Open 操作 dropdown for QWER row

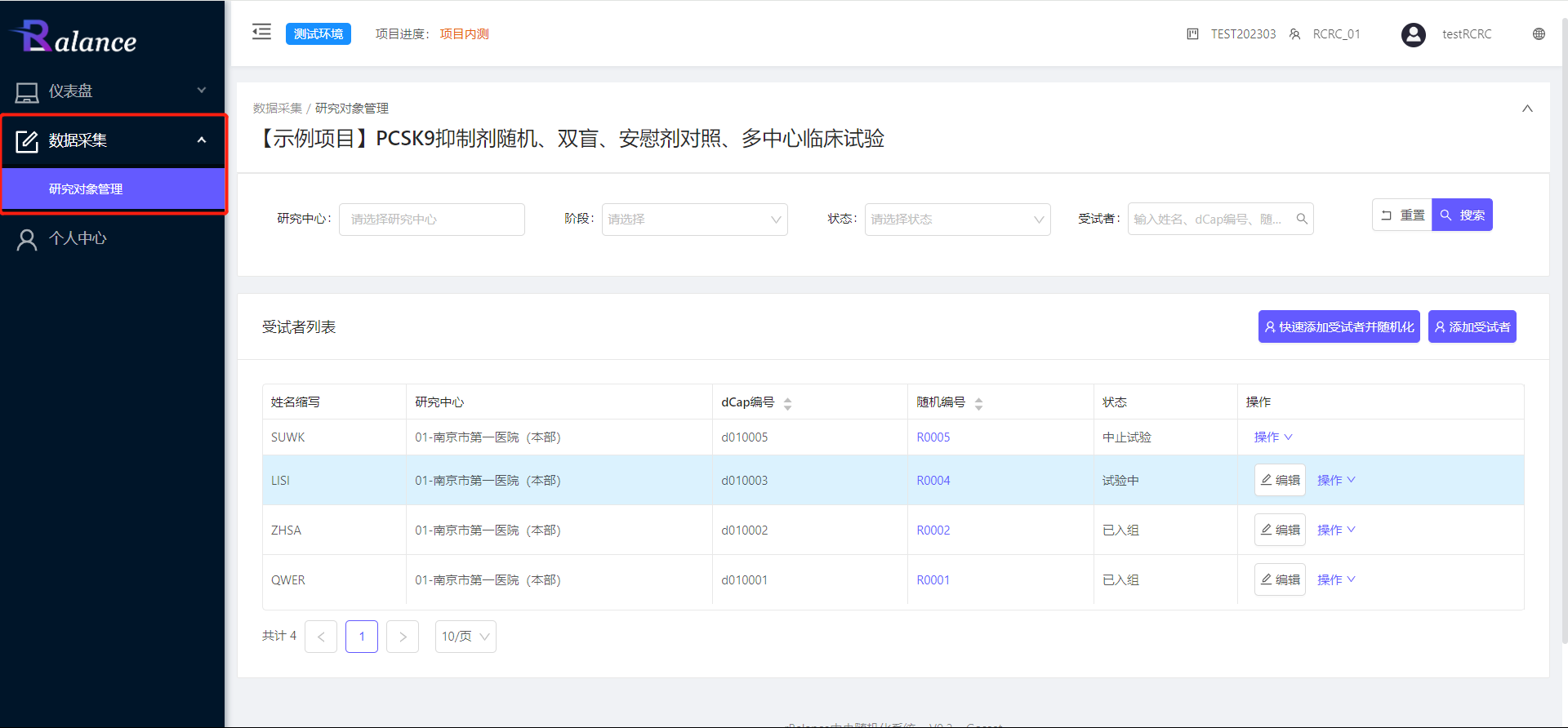pos(1336,580)
